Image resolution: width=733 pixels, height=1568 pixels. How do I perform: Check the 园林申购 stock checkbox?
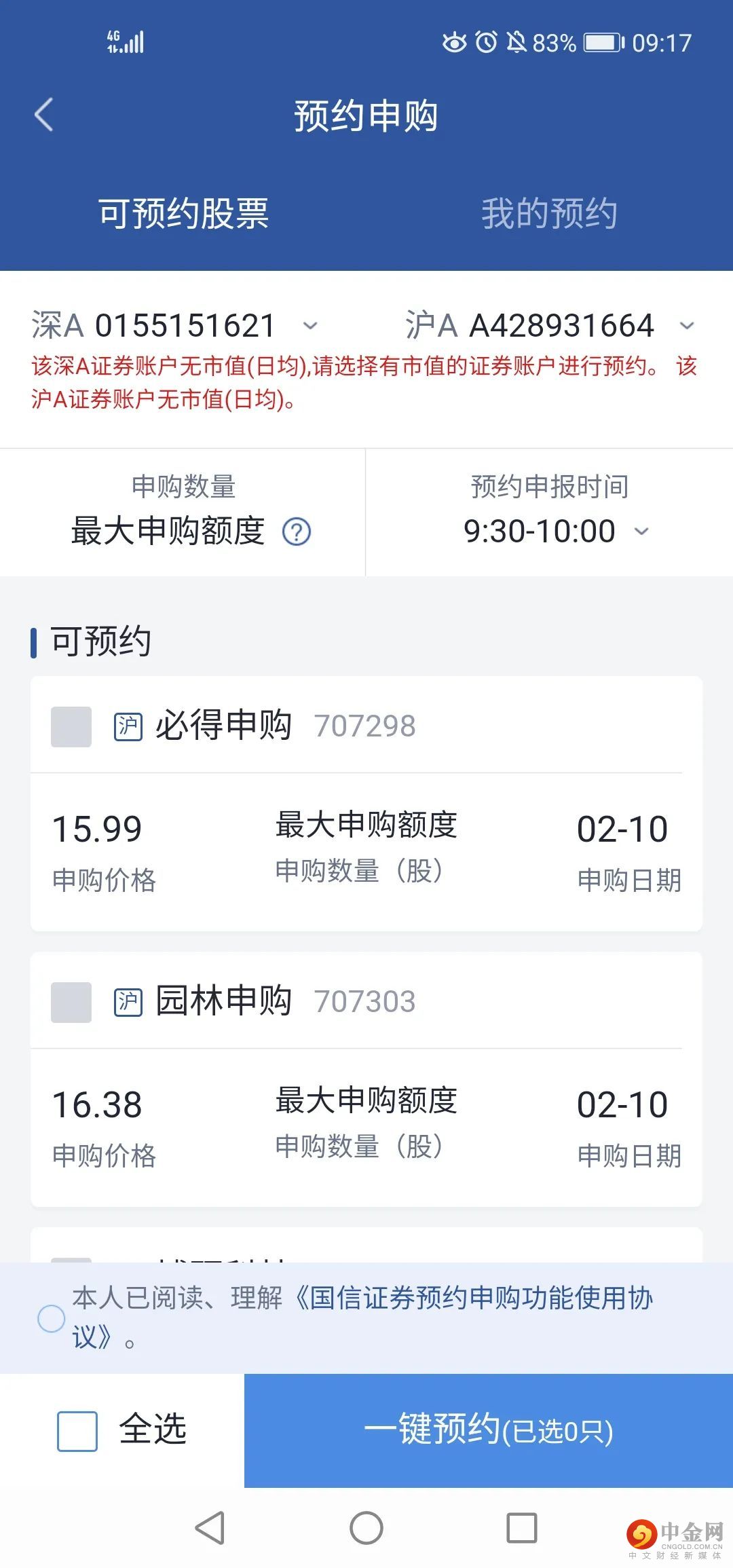(71, 1002)
